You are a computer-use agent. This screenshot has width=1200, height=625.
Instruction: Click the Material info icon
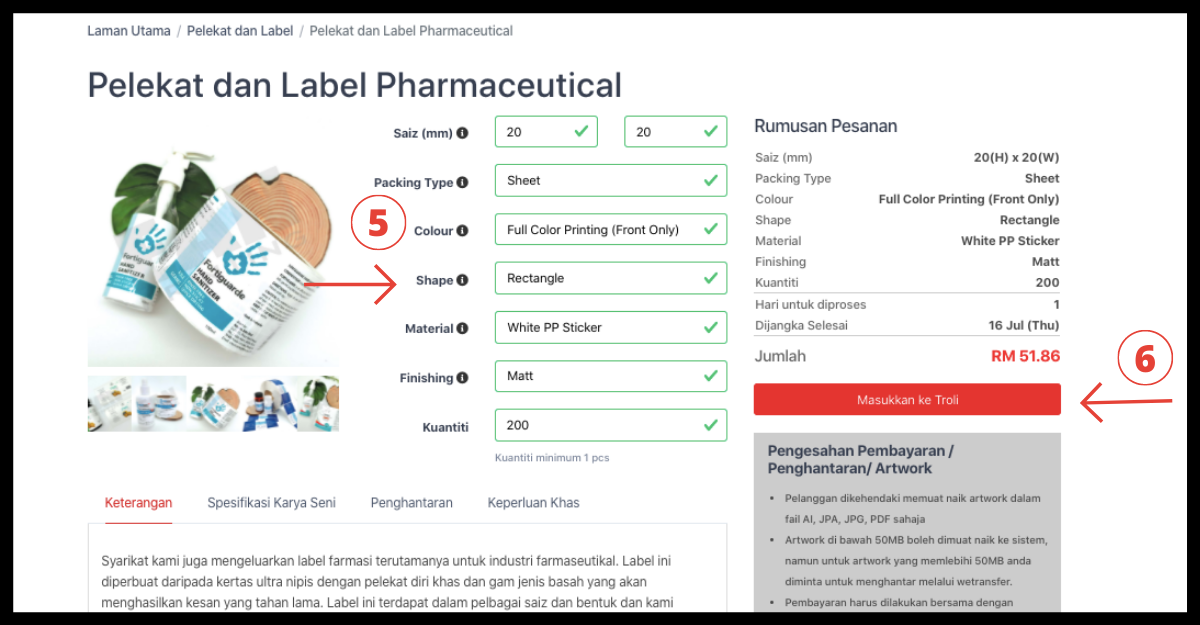click(x=462, y=328)
